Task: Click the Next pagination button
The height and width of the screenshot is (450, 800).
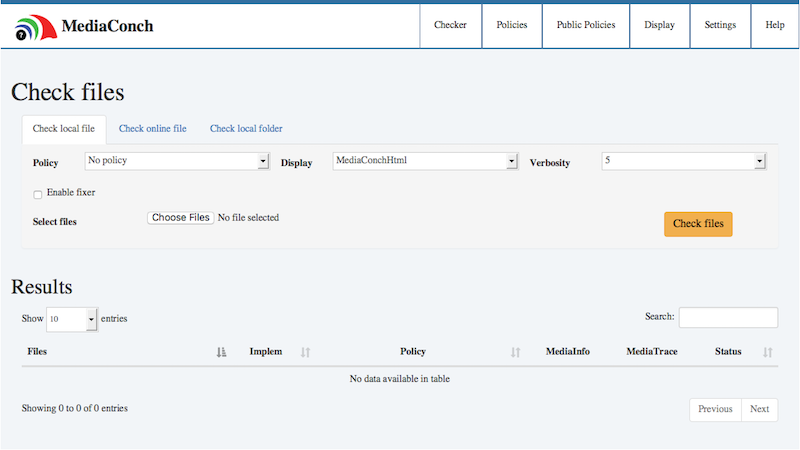Action: 759,409
